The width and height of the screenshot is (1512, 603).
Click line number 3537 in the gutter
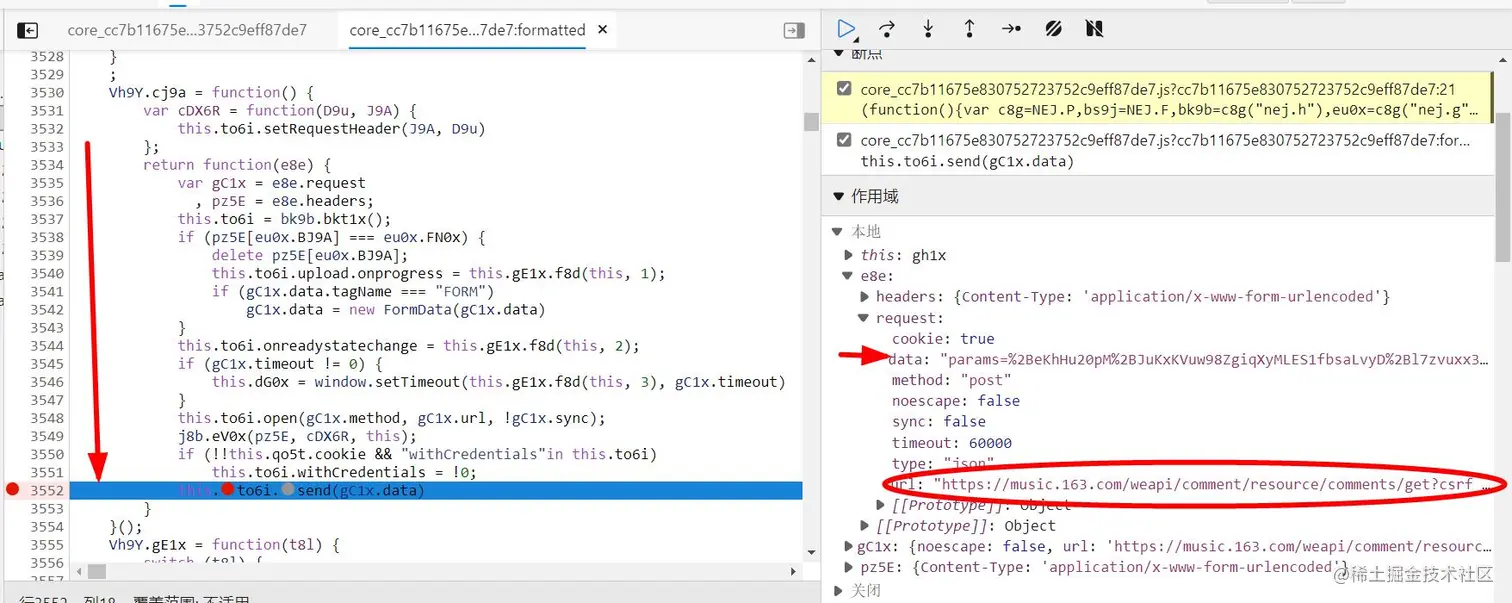(47, 219)
